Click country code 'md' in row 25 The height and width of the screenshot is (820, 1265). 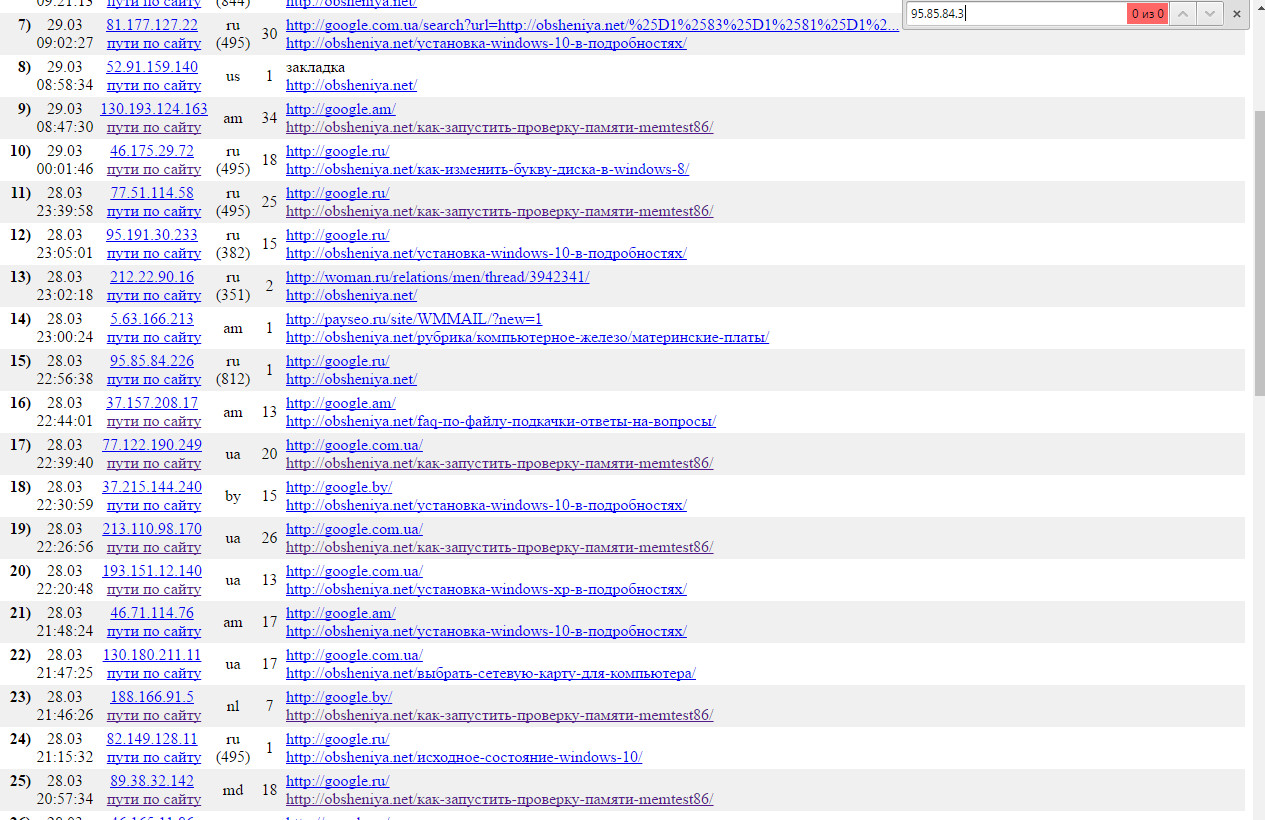coord(233,790)
